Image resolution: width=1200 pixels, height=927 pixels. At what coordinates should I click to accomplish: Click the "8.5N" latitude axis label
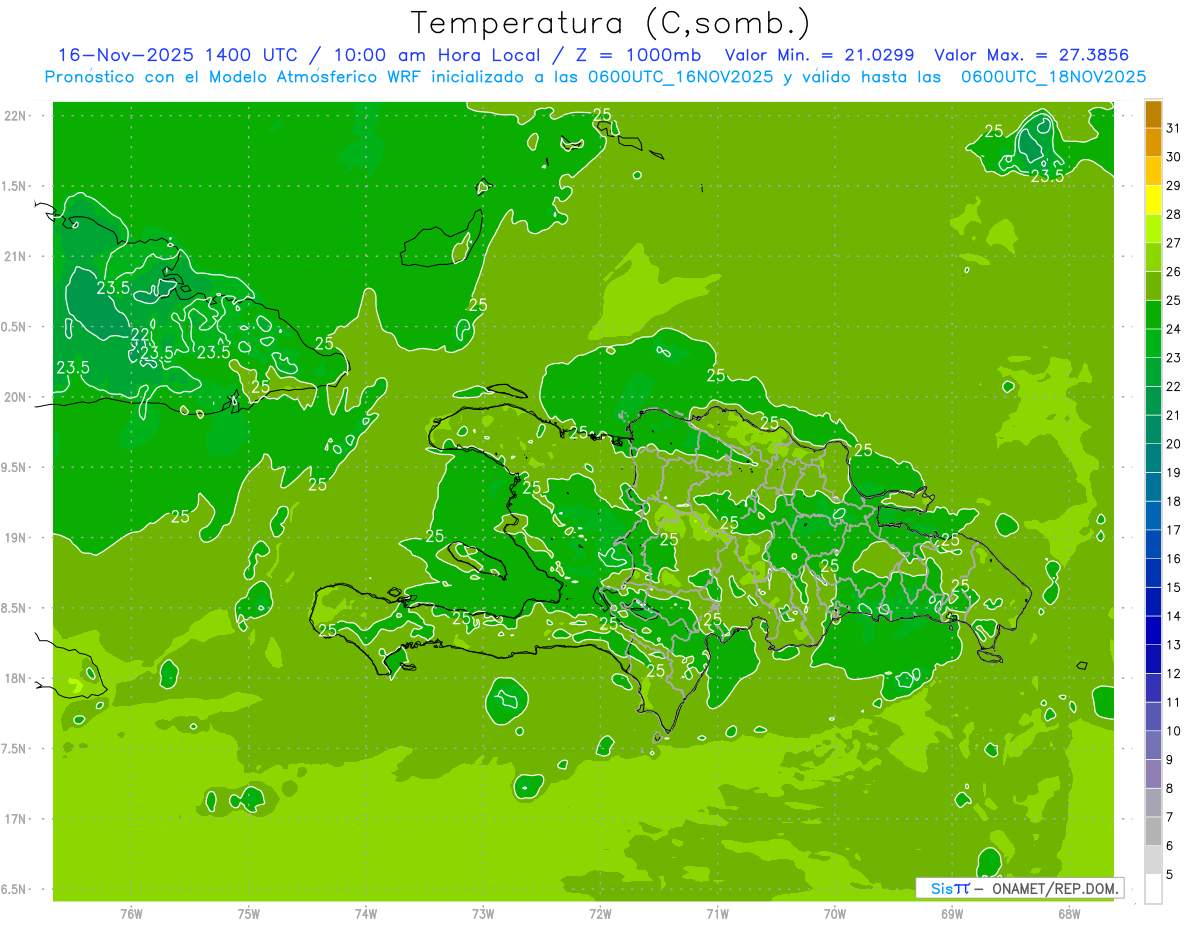(x=15, y=609)
